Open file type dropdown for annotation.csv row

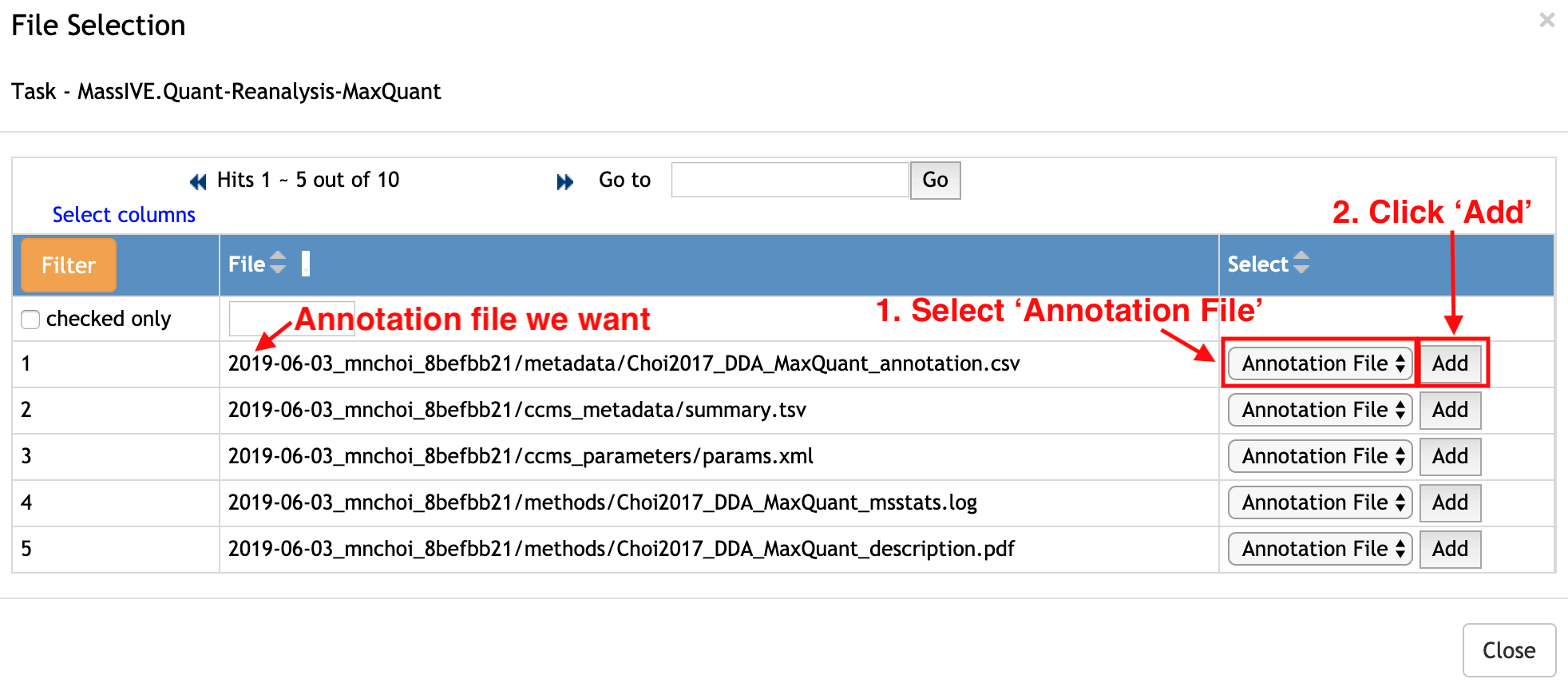(1320, 363)
